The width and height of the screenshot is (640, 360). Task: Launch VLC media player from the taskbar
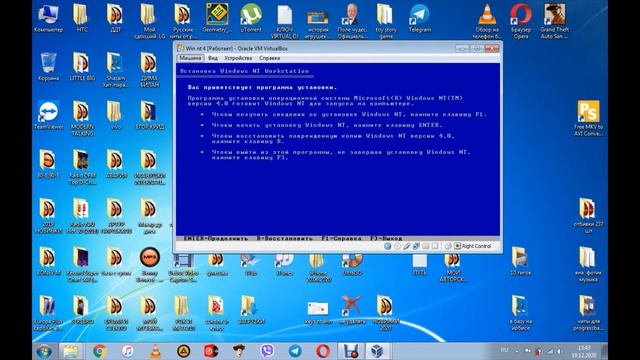tap(155, 351)
